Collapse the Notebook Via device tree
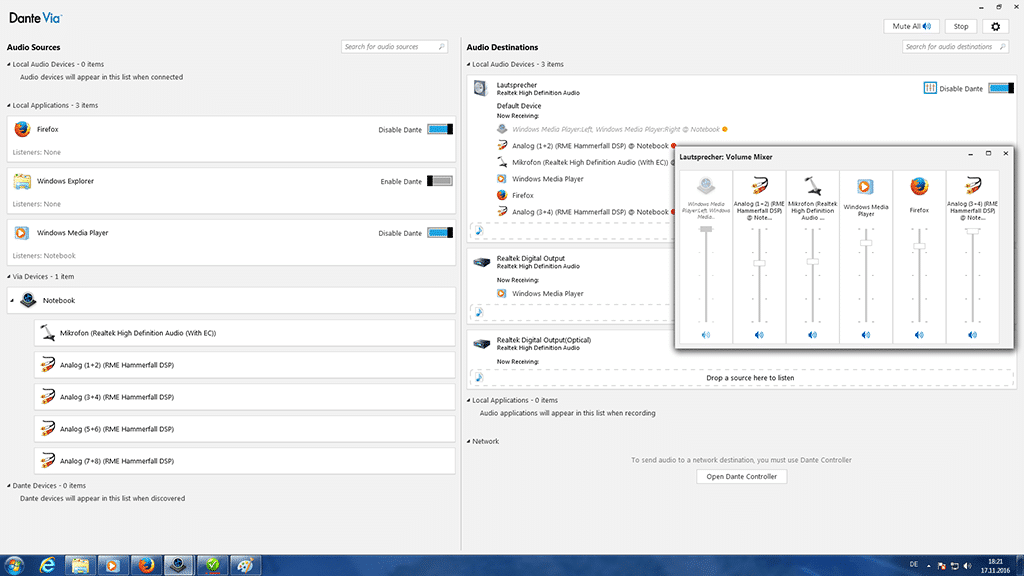The image size is (1024, 576). click(13, 300)
